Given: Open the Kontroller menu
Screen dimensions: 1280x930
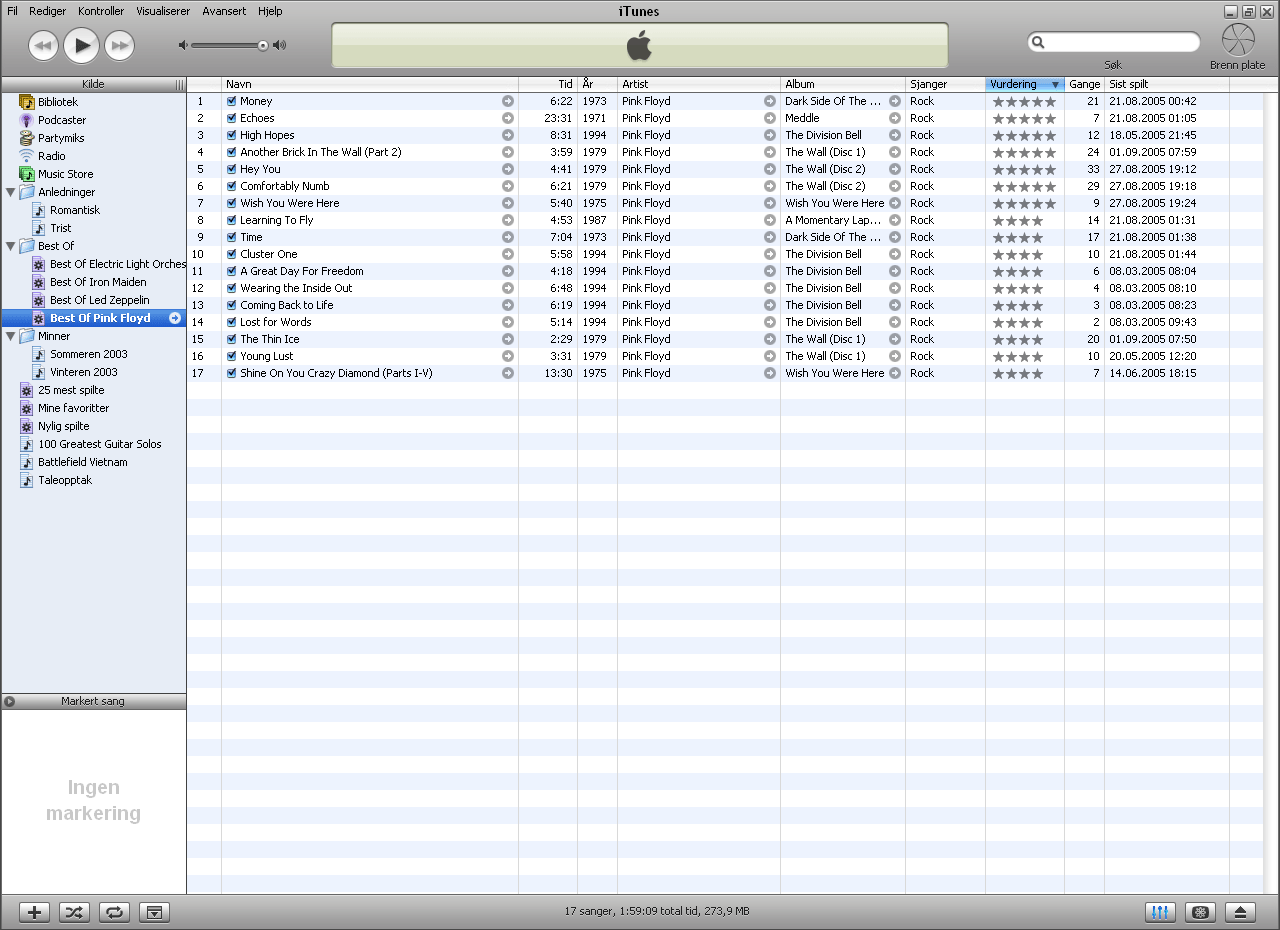Looking at the screenshot, I should [x=101, y=11].
